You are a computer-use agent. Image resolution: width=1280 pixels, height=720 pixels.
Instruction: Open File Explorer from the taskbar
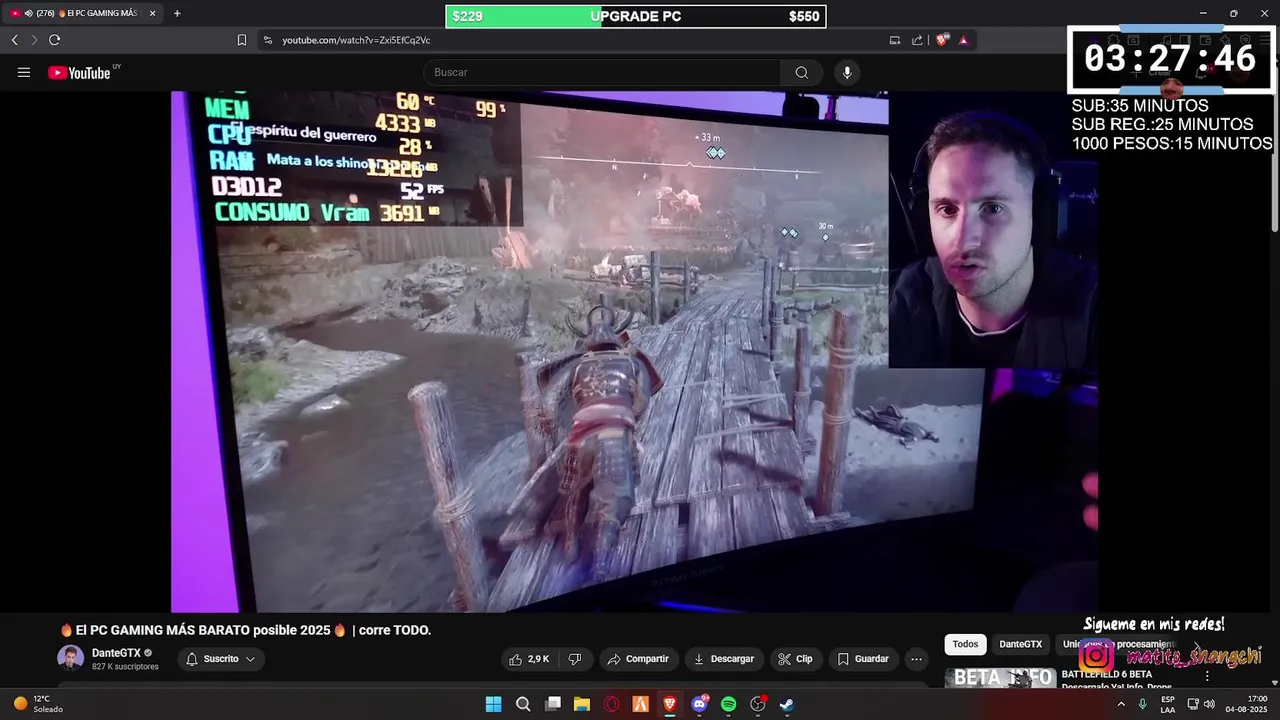pyautogui.click(x=581, y=704)
